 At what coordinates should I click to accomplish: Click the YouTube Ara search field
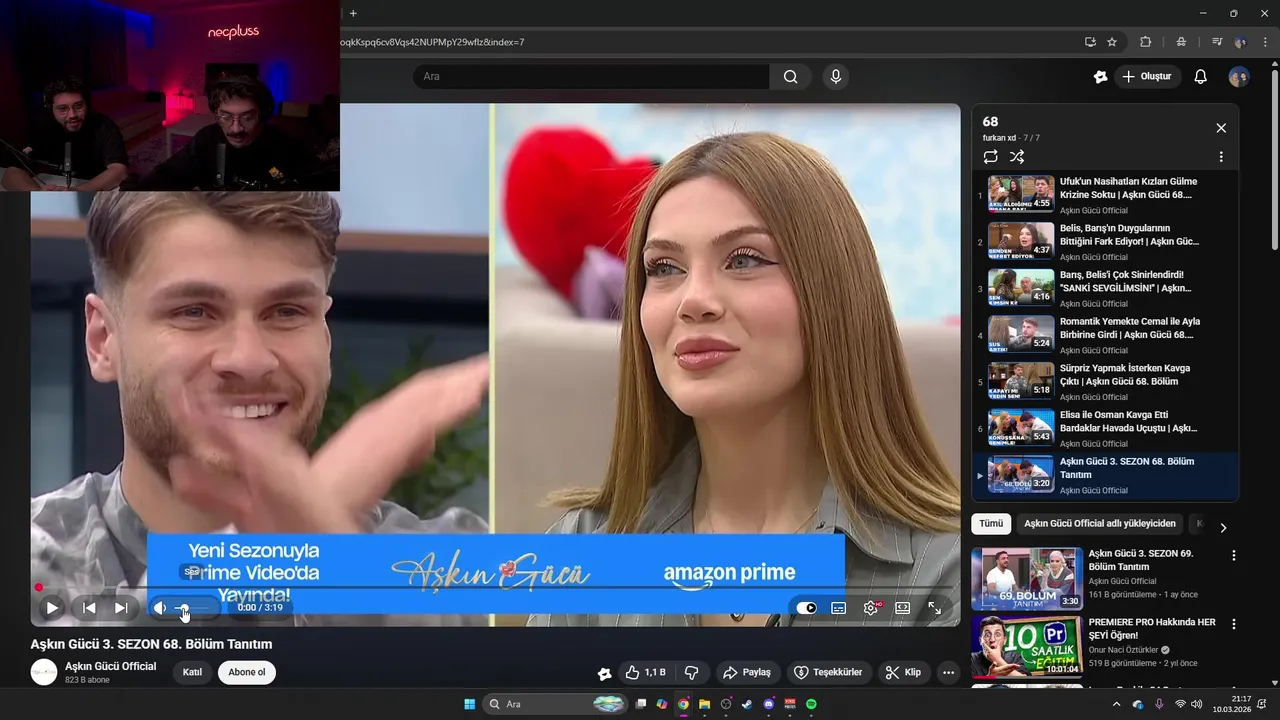click(x=591, y=76)
